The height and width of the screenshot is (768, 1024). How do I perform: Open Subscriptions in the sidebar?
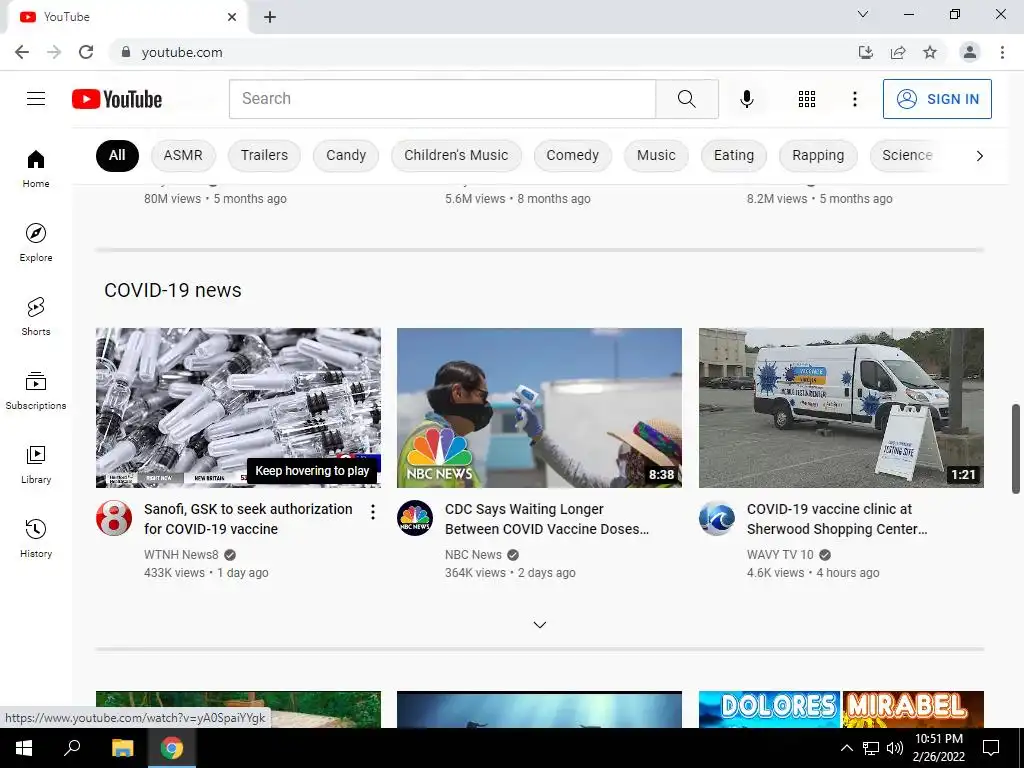tap(36, 391)
